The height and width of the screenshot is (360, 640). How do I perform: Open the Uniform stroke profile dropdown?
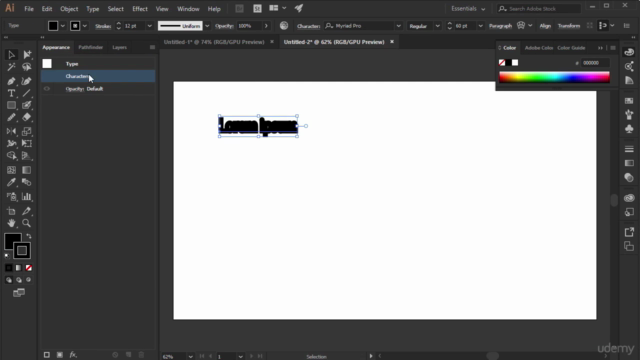[x=207, y=26]
